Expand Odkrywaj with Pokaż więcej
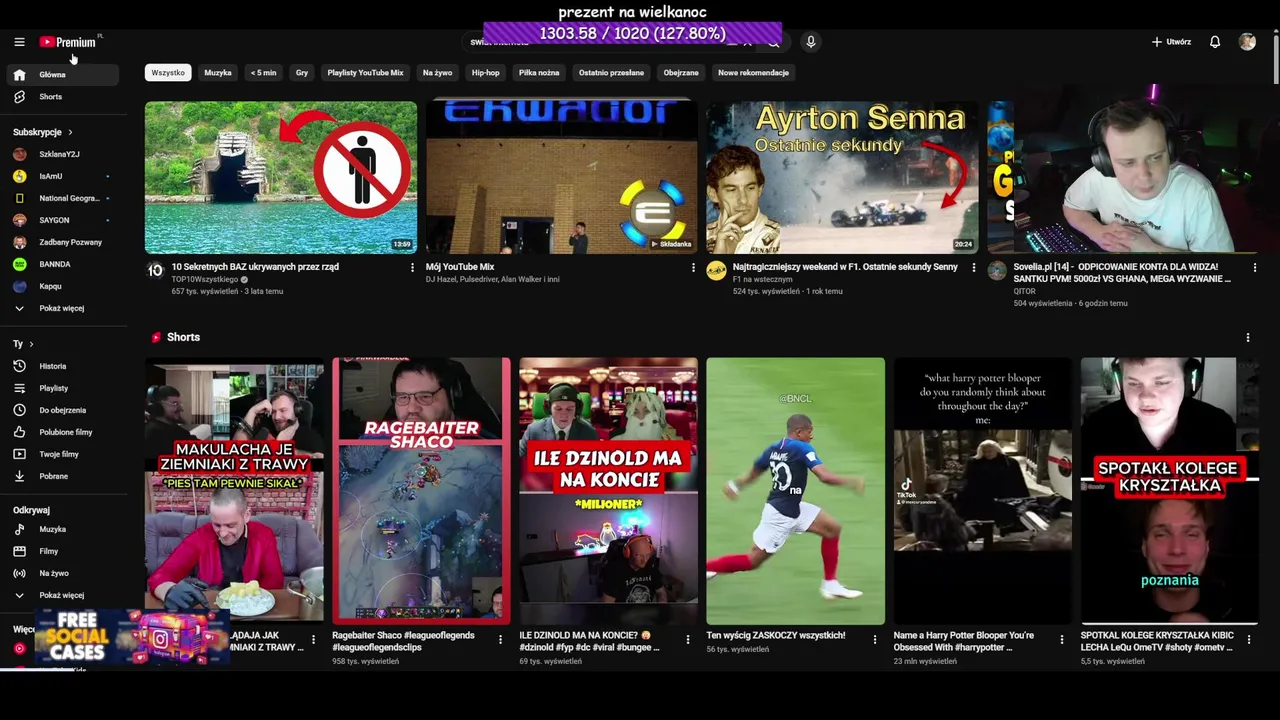The image size is (1280, 720). (64, 595)
